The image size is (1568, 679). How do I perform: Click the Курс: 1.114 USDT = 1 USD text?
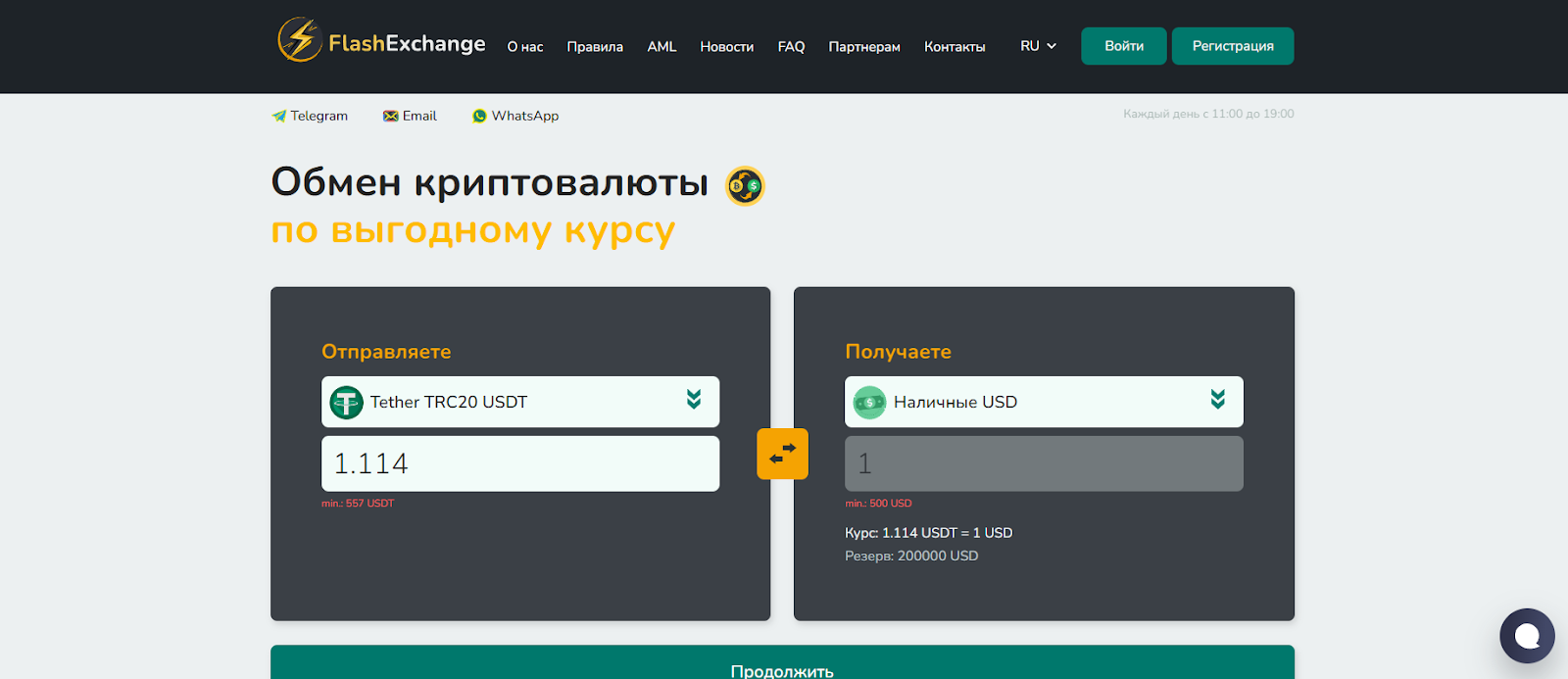(x=928, y=533)
